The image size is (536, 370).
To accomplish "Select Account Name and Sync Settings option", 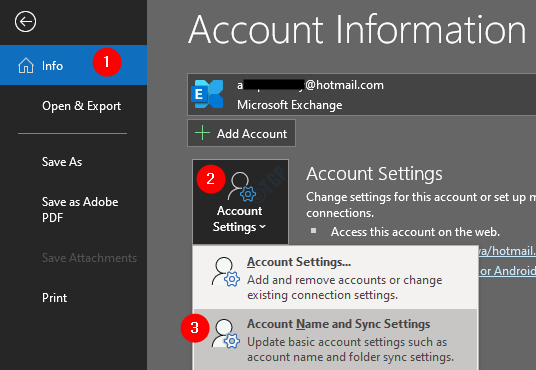I will [335, 340].
